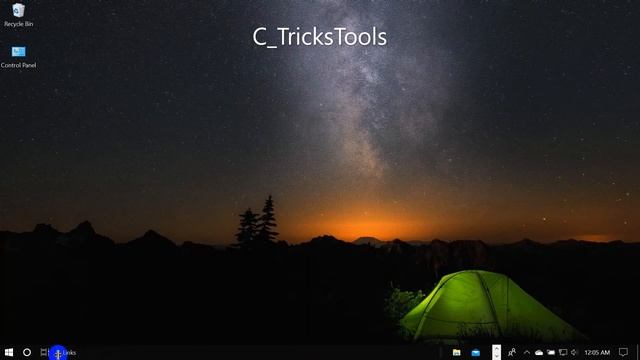The width and height of the screenshot is (640, 360).
Task: Open the Windows Start menu
Action: [9, 352]
